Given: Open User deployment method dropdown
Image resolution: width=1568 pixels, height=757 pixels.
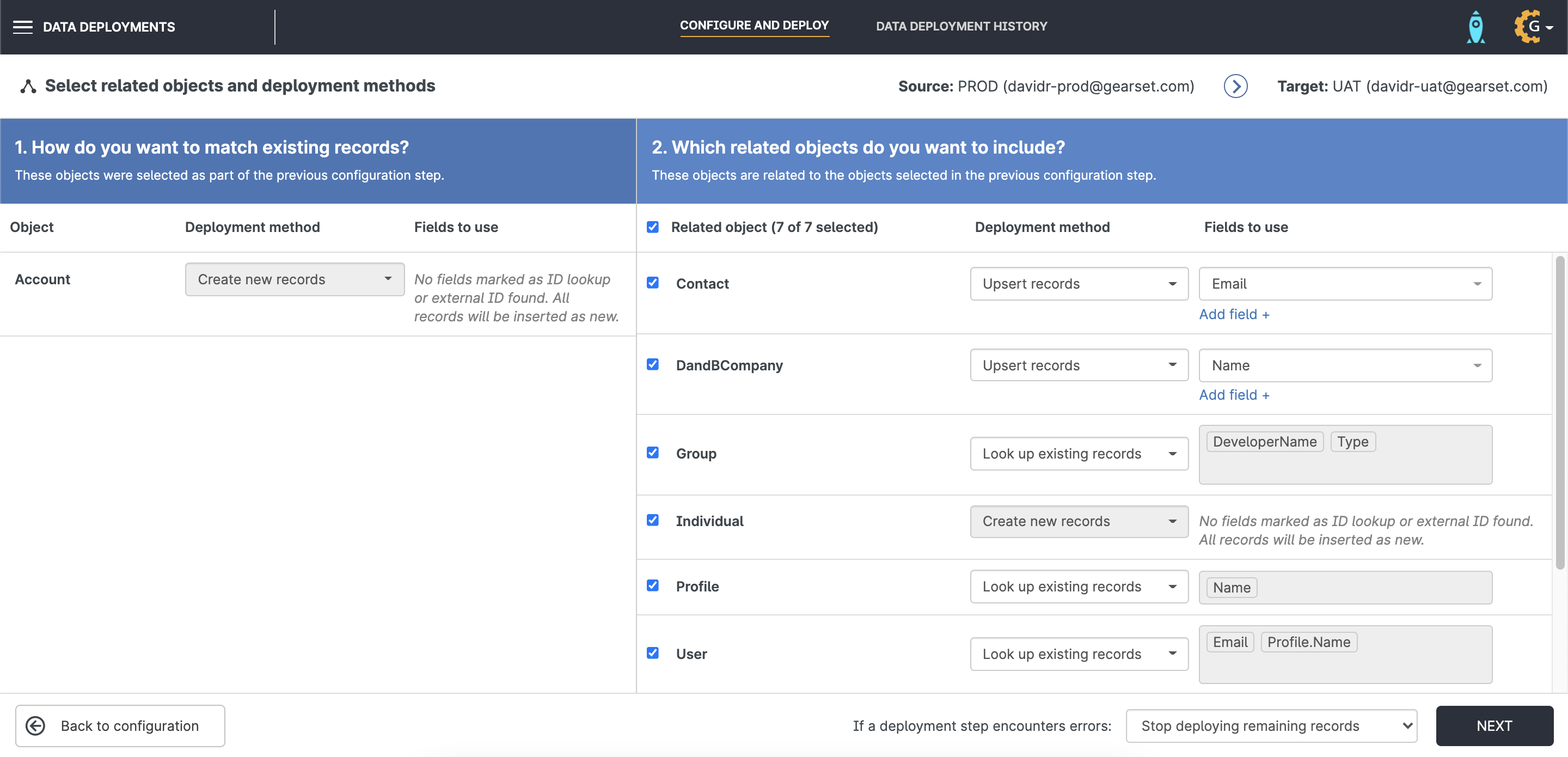Looking at the screenshot, I should [x=1079, y=654].
